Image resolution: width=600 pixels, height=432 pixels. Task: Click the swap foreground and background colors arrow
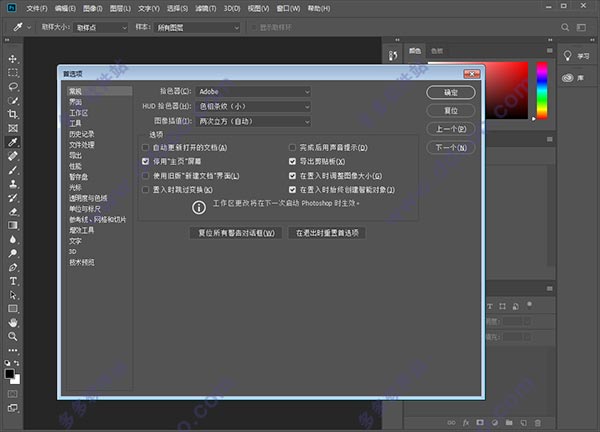17,363
